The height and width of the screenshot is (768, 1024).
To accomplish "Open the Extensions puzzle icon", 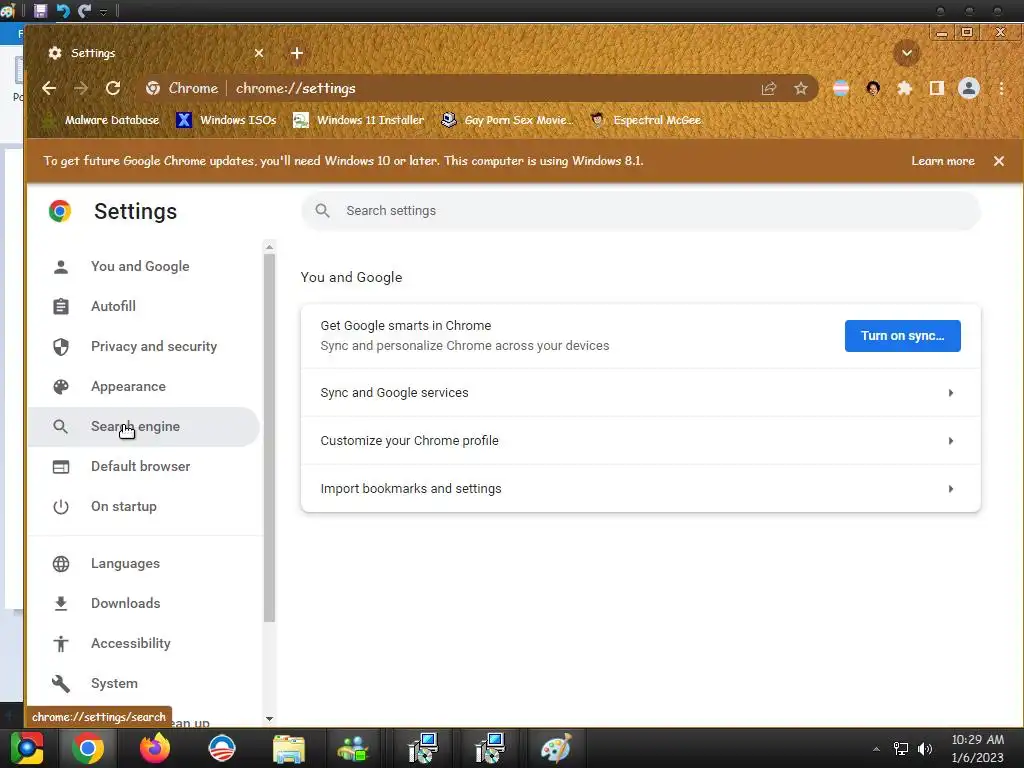I will 904,88.
